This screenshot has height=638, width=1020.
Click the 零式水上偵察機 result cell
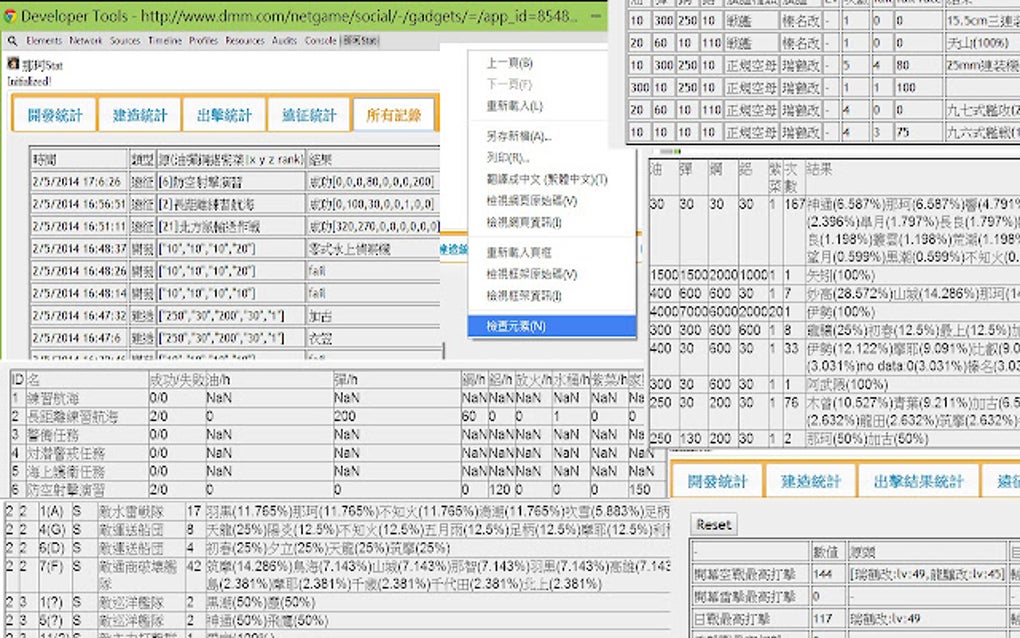(373, 248)
